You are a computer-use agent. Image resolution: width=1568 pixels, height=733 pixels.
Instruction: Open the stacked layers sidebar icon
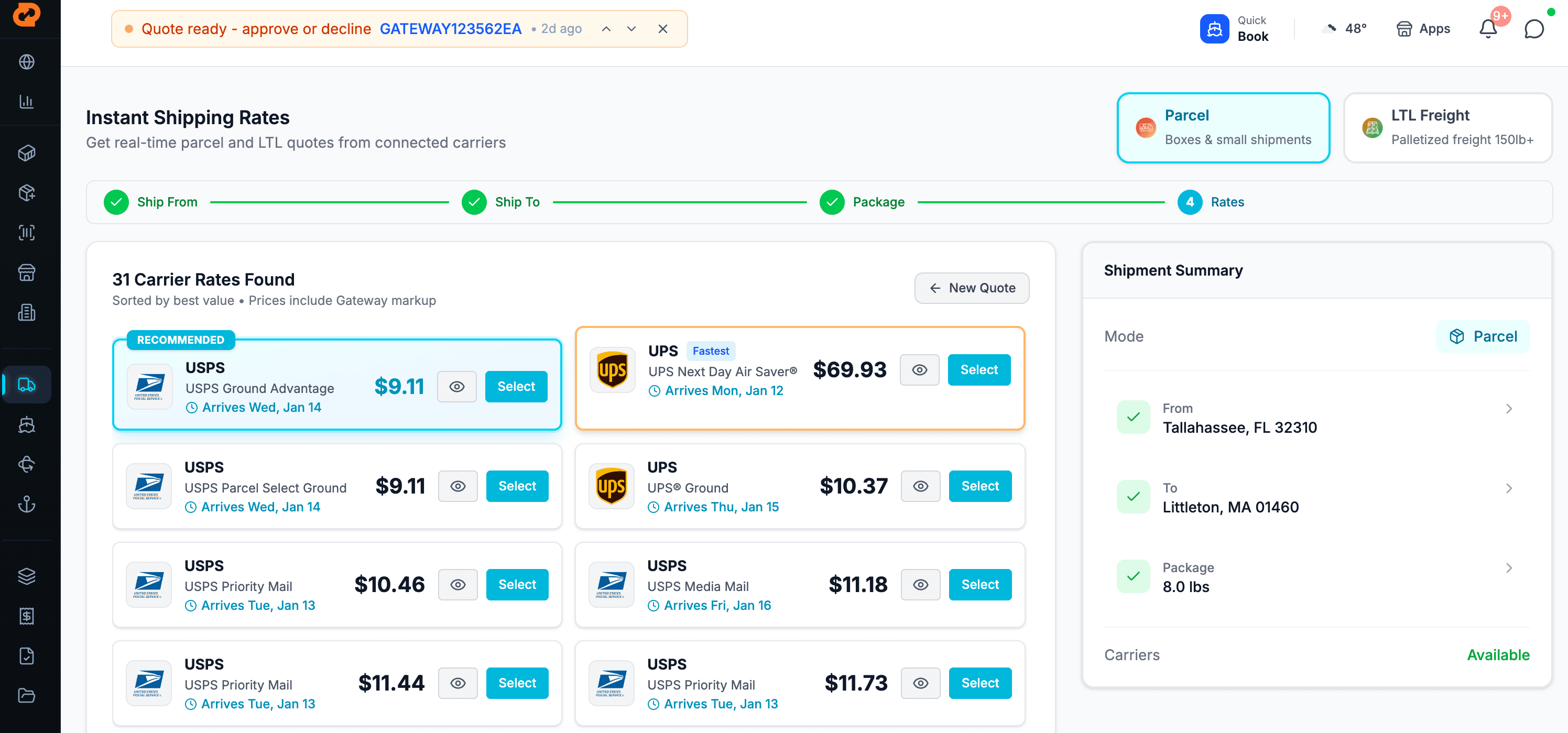click(26, 575)
